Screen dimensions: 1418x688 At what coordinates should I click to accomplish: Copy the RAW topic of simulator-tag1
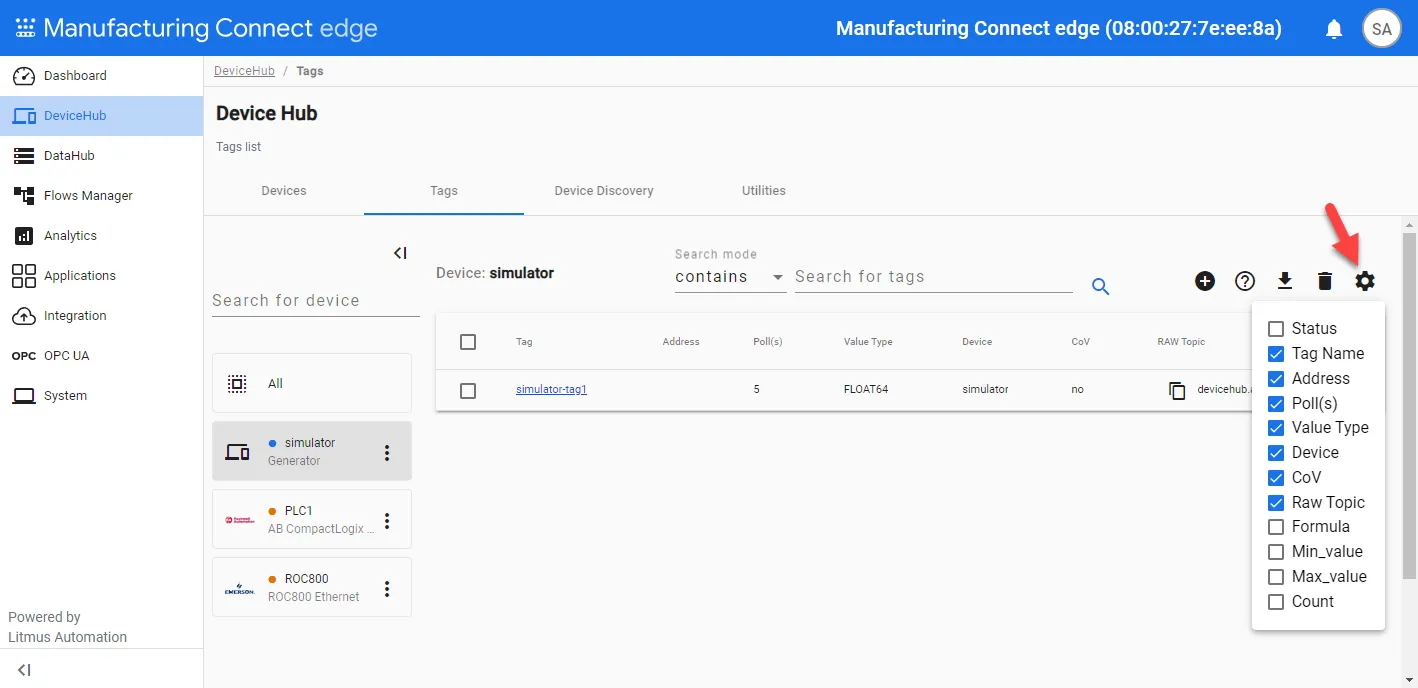(1177, 390)
